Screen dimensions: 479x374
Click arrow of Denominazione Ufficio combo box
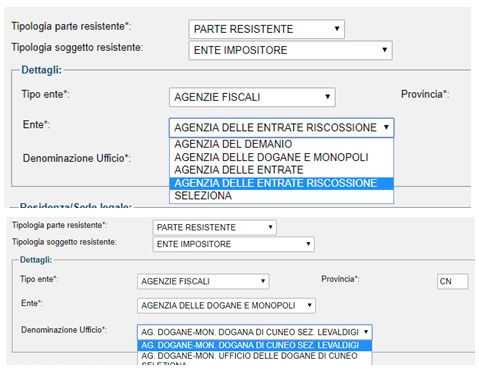(366, 332)
